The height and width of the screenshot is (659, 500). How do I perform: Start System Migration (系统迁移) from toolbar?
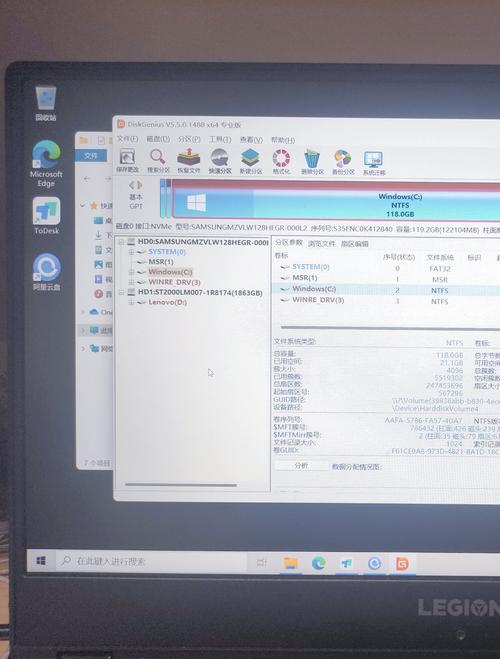pyautogui.click(x=374, y=163)
